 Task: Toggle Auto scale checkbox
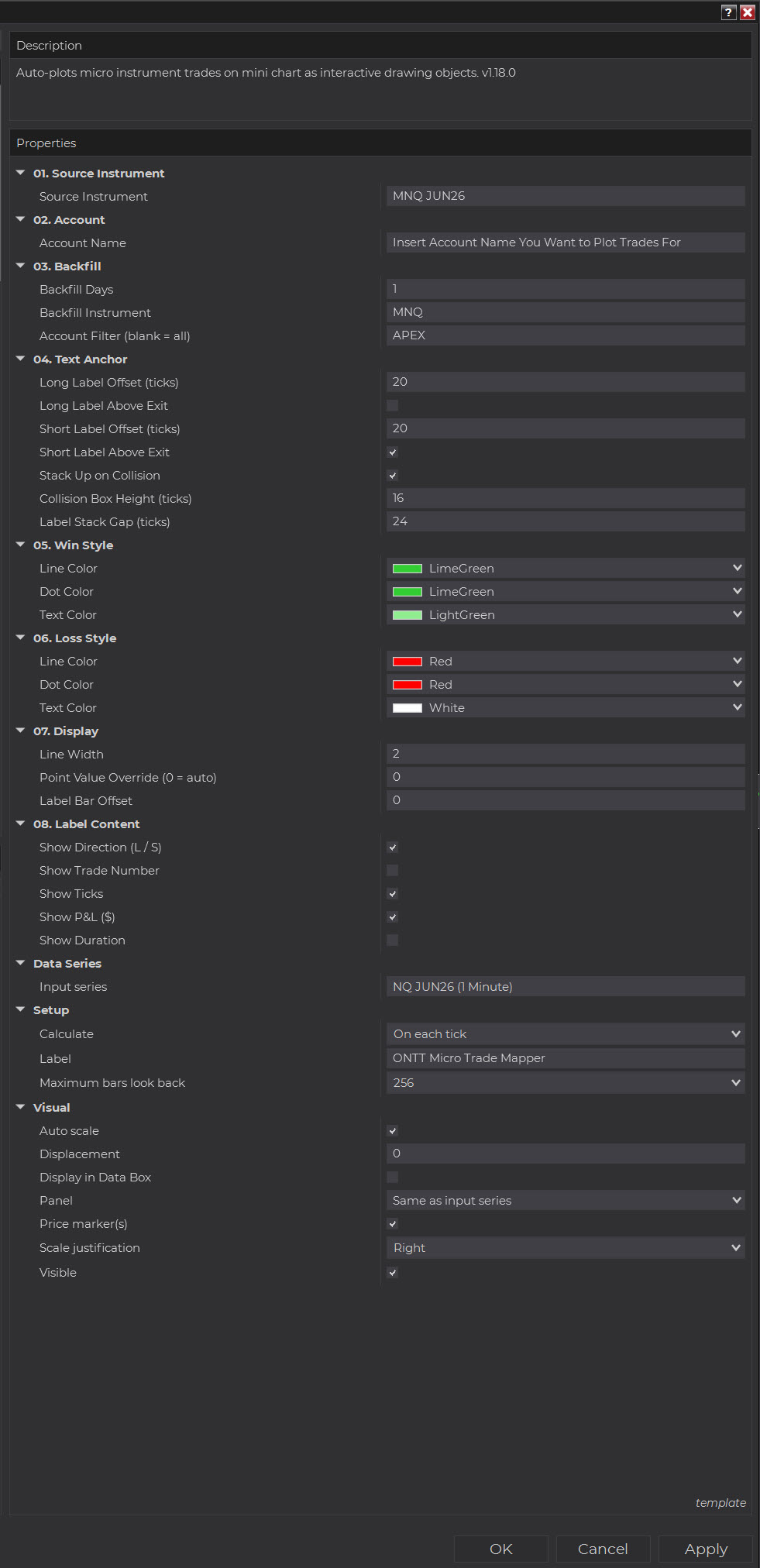[393, 1130]
